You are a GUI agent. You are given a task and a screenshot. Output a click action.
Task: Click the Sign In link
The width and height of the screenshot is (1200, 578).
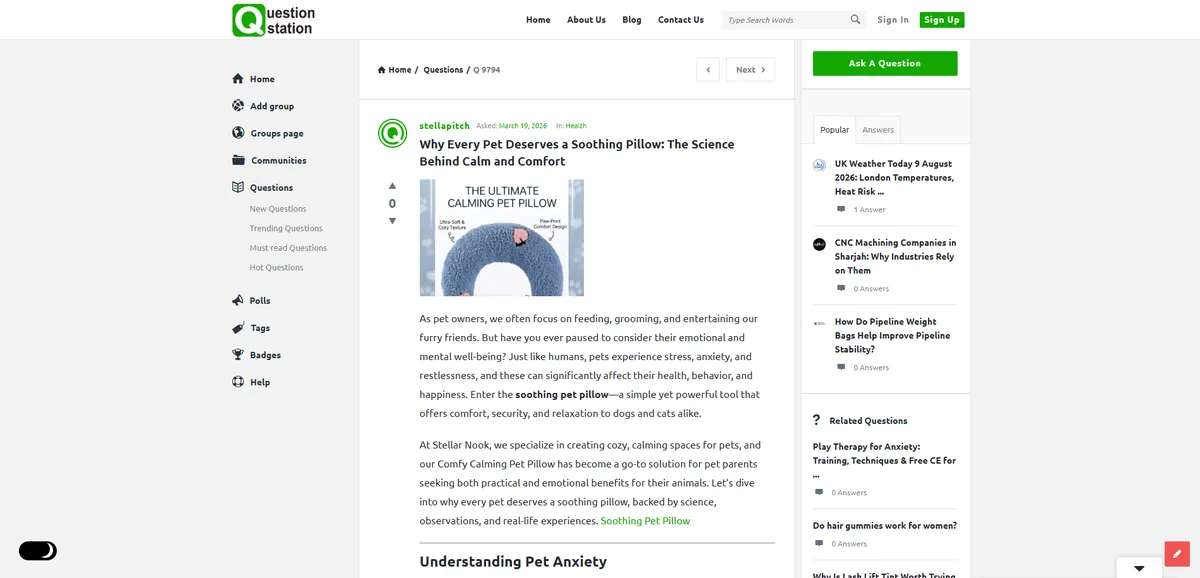(x=893, y=20)
